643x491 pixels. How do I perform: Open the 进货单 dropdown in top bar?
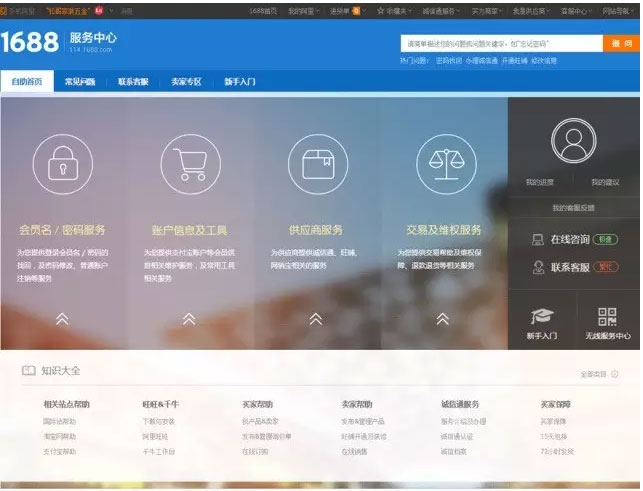[348, 11]
